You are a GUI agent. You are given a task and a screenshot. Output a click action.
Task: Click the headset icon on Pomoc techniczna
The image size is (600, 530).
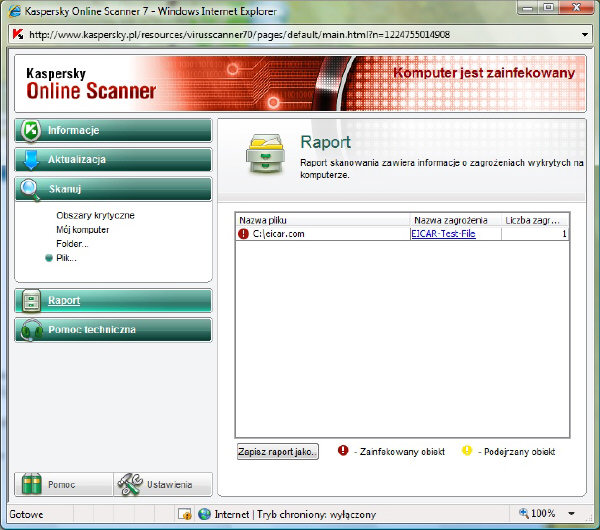(x=31, y=330)
